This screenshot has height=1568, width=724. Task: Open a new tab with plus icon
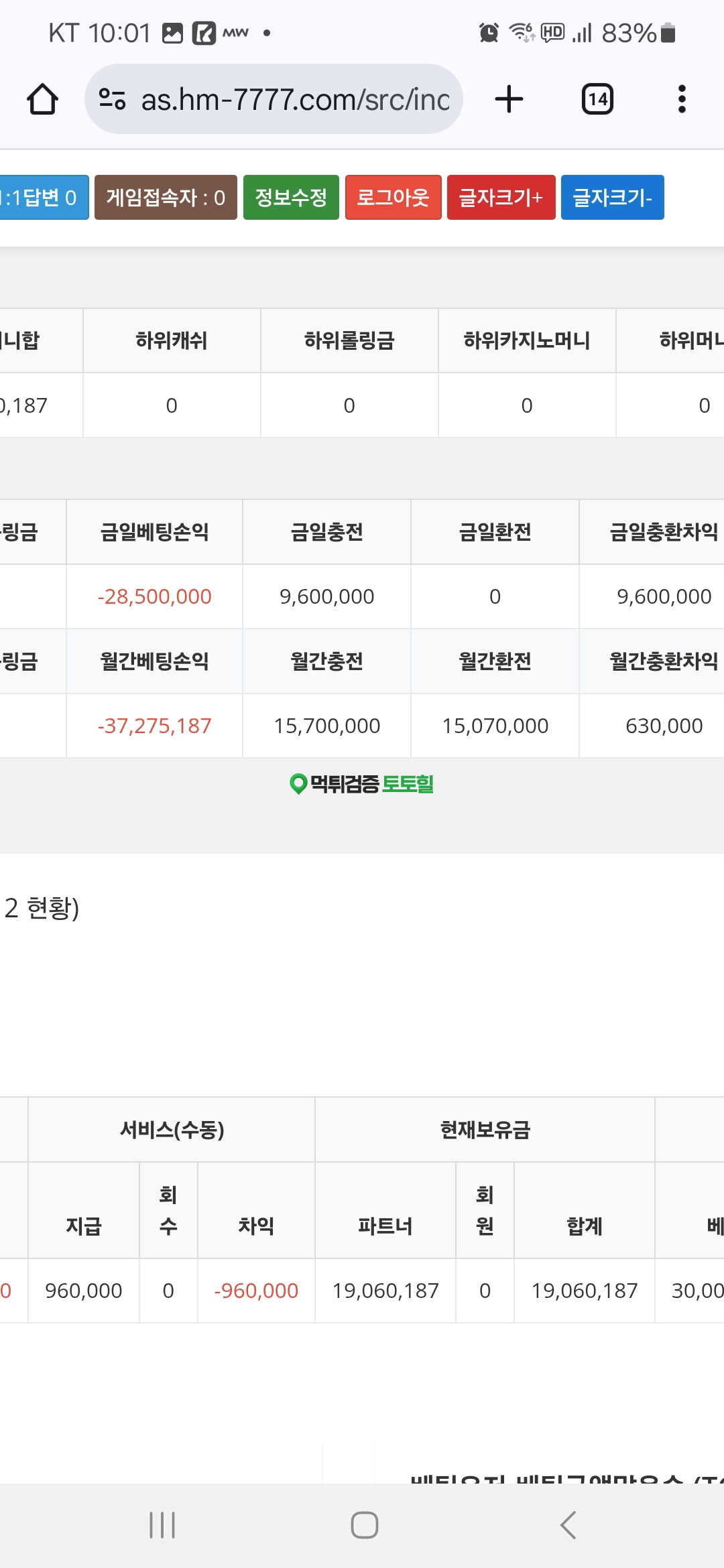coord(509,99)
